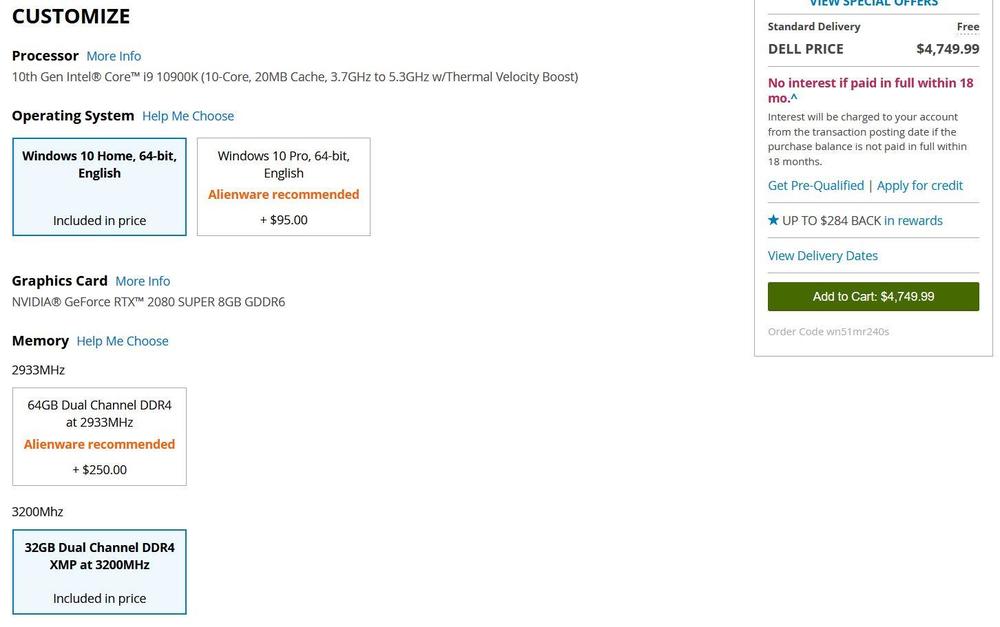Viewport: 1000px width, 627px height.
Task: Click the blue rewards star icon
Action: [773, 220]
